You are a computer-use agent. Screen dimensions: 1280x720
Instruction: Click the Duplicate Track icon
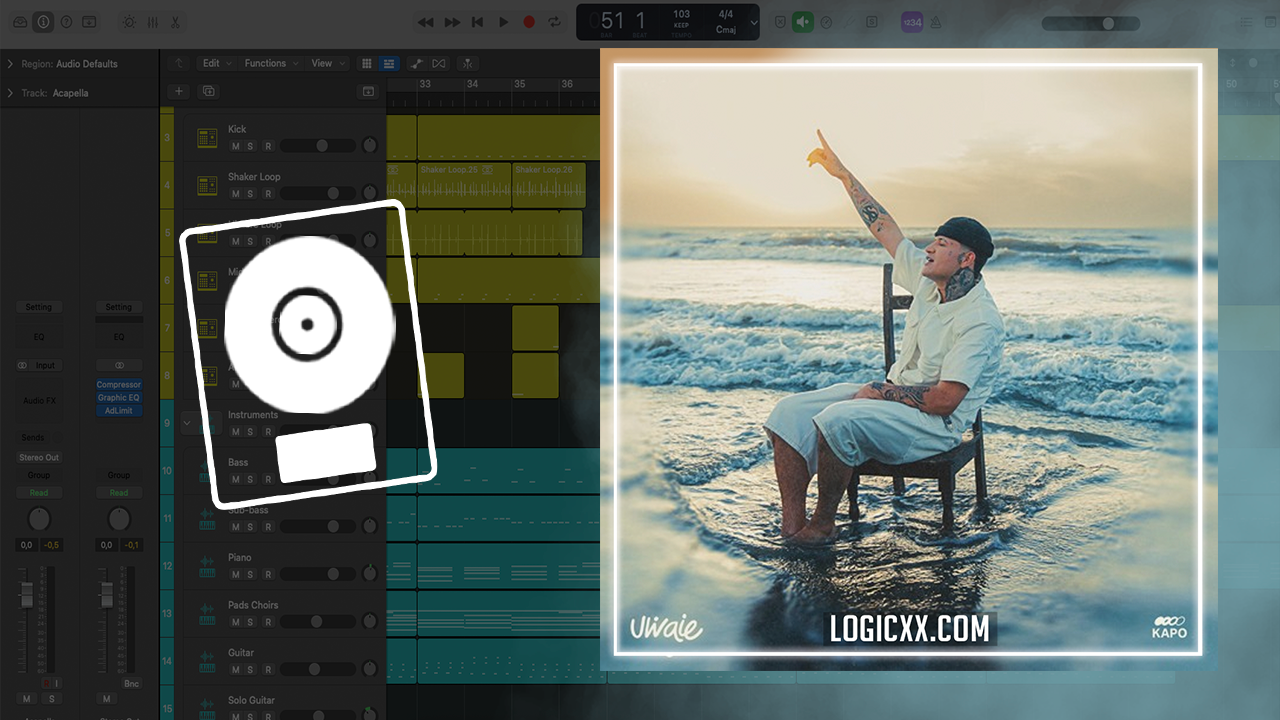tap(208, 91)
